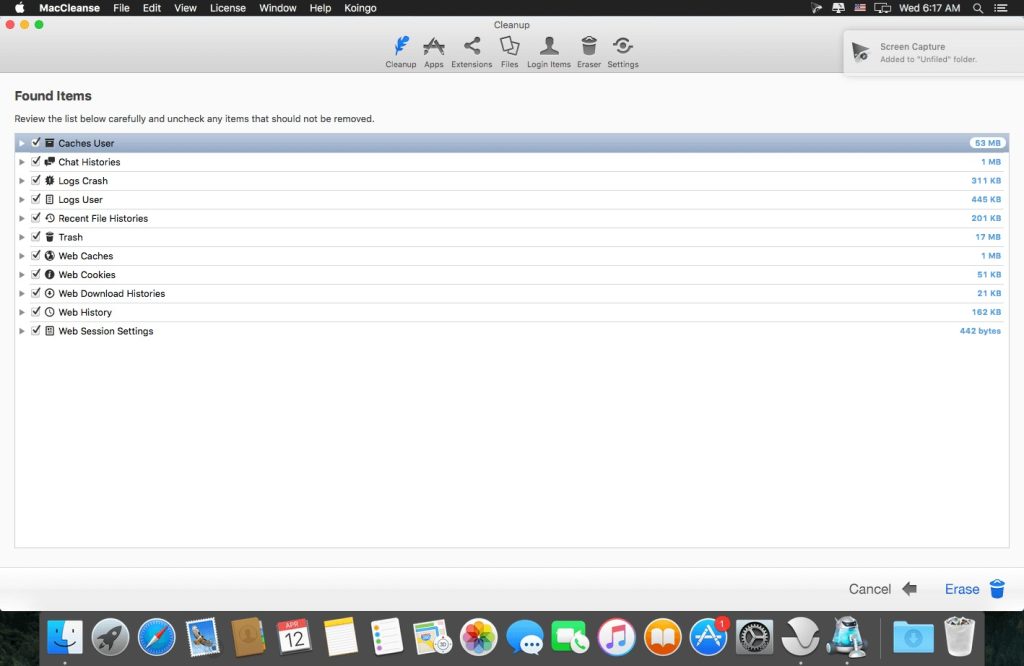Uncheck the Caches User checkbox
The height and width of the screenshot is (666, 1024).
coord(36,143)
